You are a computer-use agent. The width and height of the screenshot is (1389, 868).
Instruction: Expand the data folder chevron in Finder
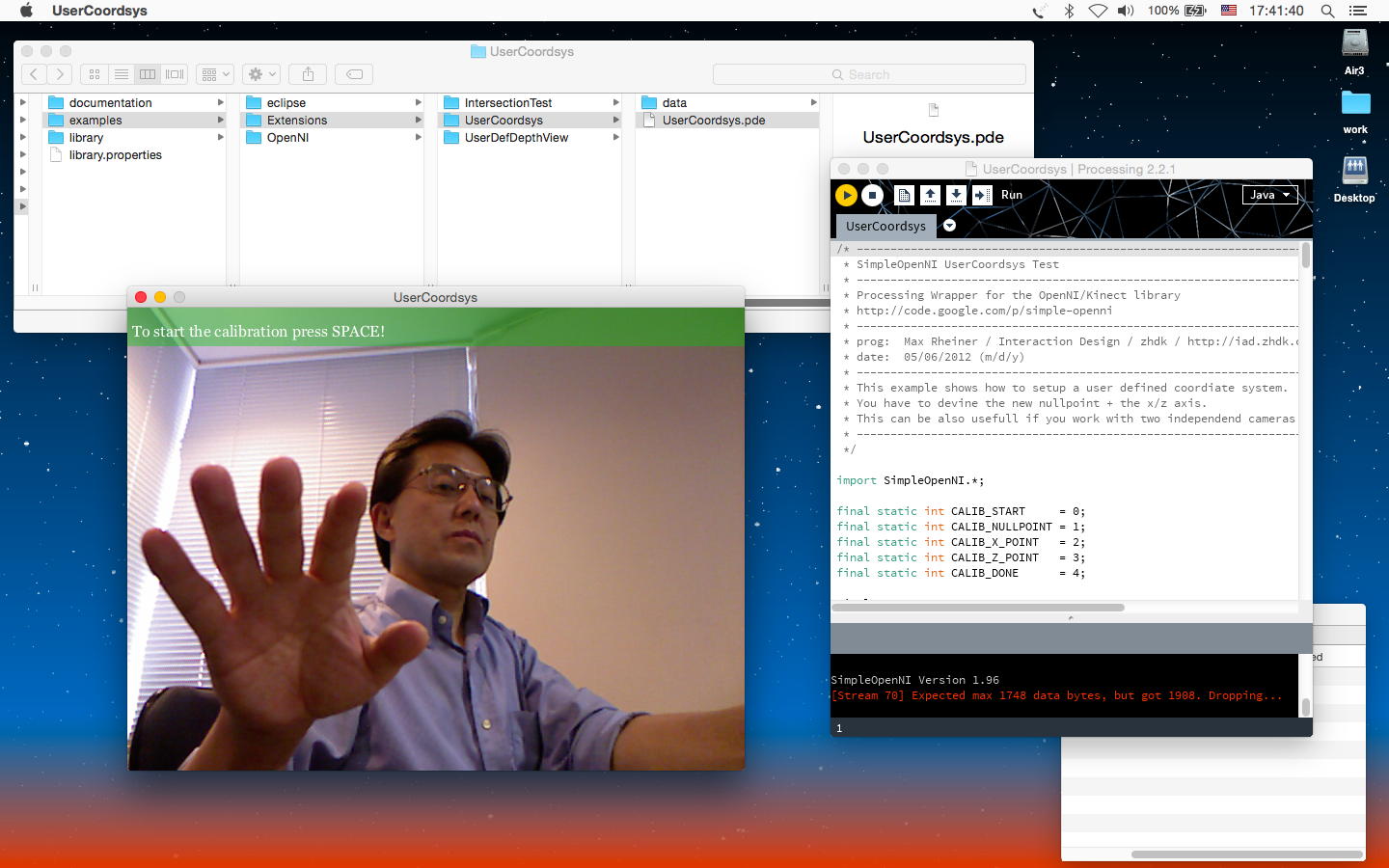[813, 103]
